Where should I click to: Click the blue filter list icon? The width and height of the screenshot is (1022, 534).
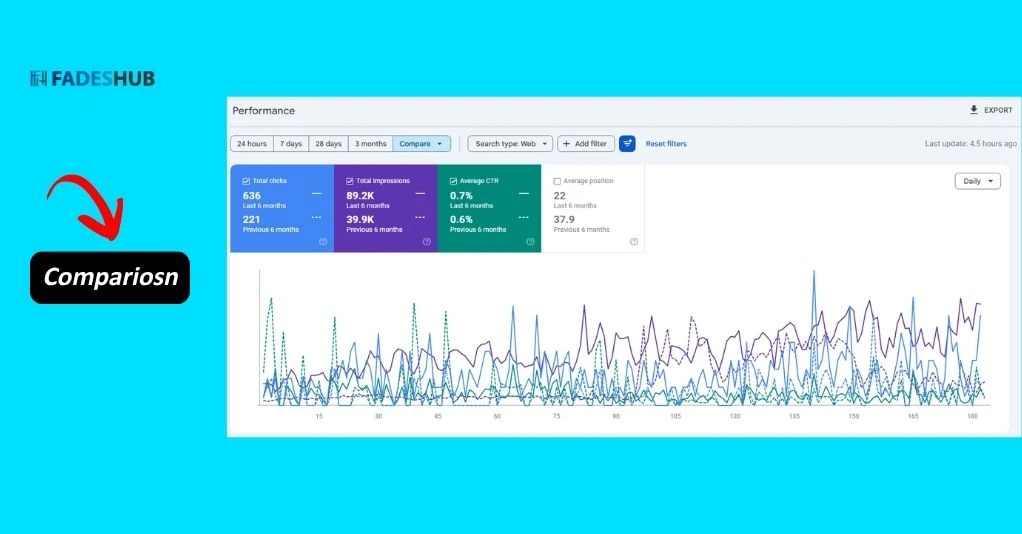(x=627, y=144)
